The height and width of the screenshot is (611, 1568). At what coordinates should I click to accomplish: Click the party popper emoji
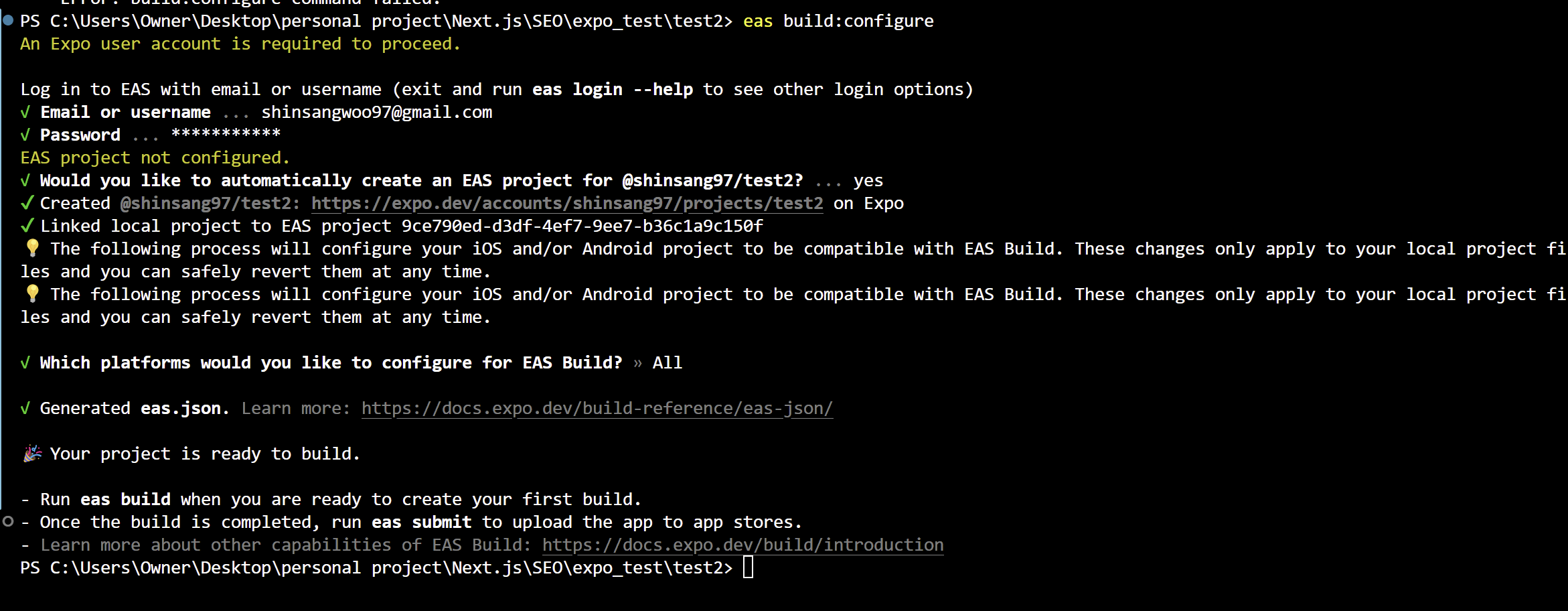(x=32, y=454)
